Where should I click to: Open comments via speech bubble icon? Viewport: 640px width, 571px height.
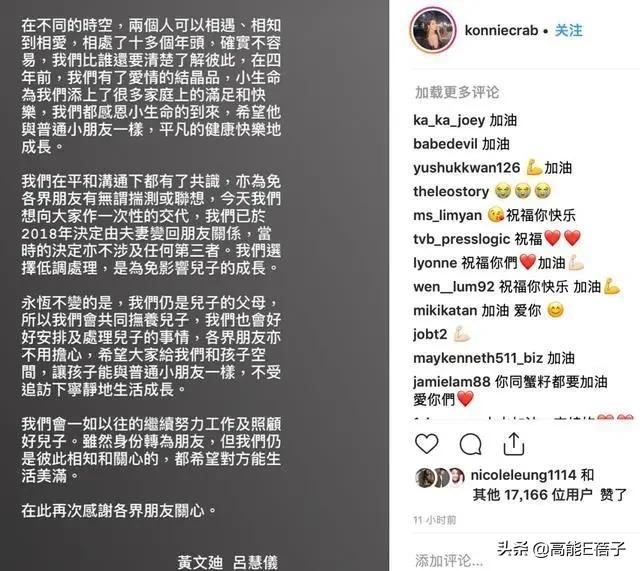coord(471,444)
